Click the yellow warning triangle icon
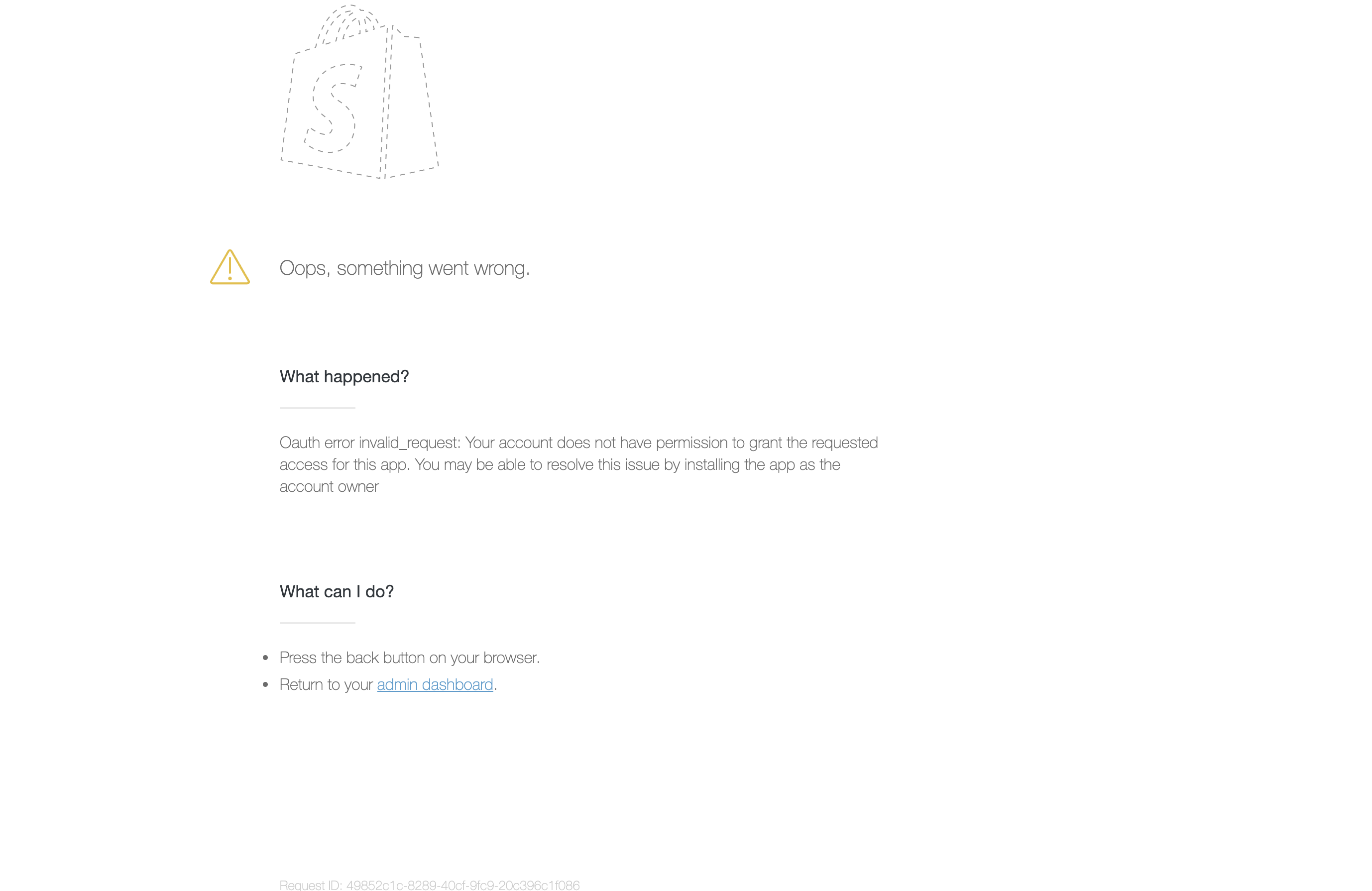 point(230,267)
